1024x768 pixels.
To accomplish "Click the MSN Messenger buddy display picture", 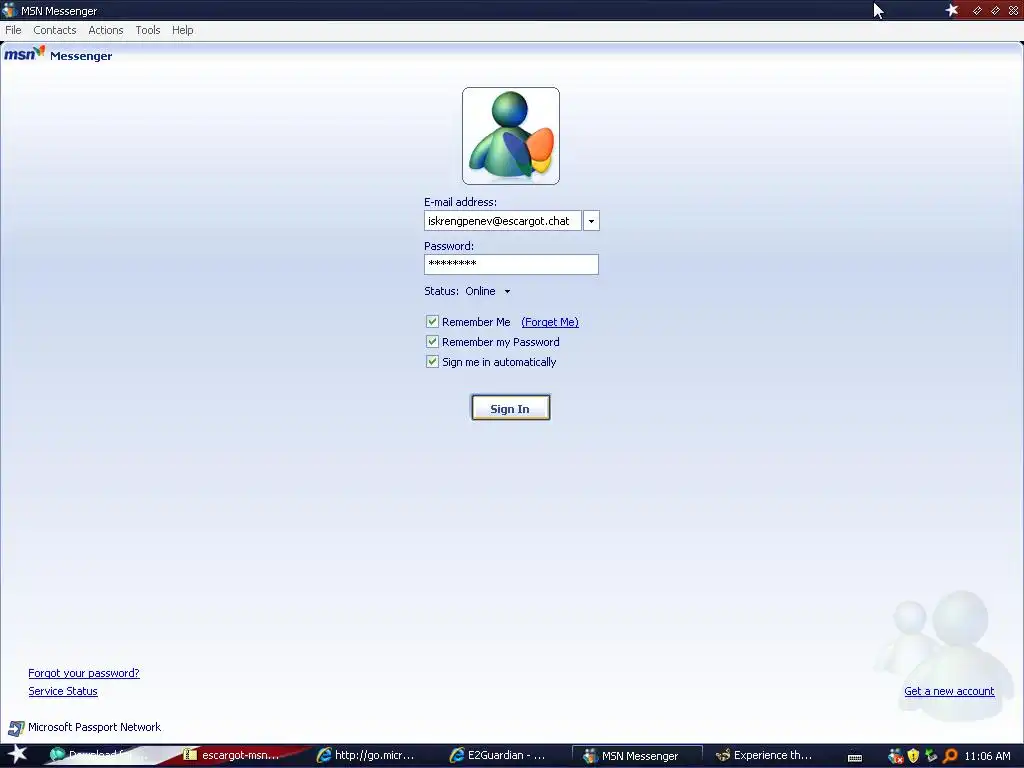I will (x=511, y=136).
